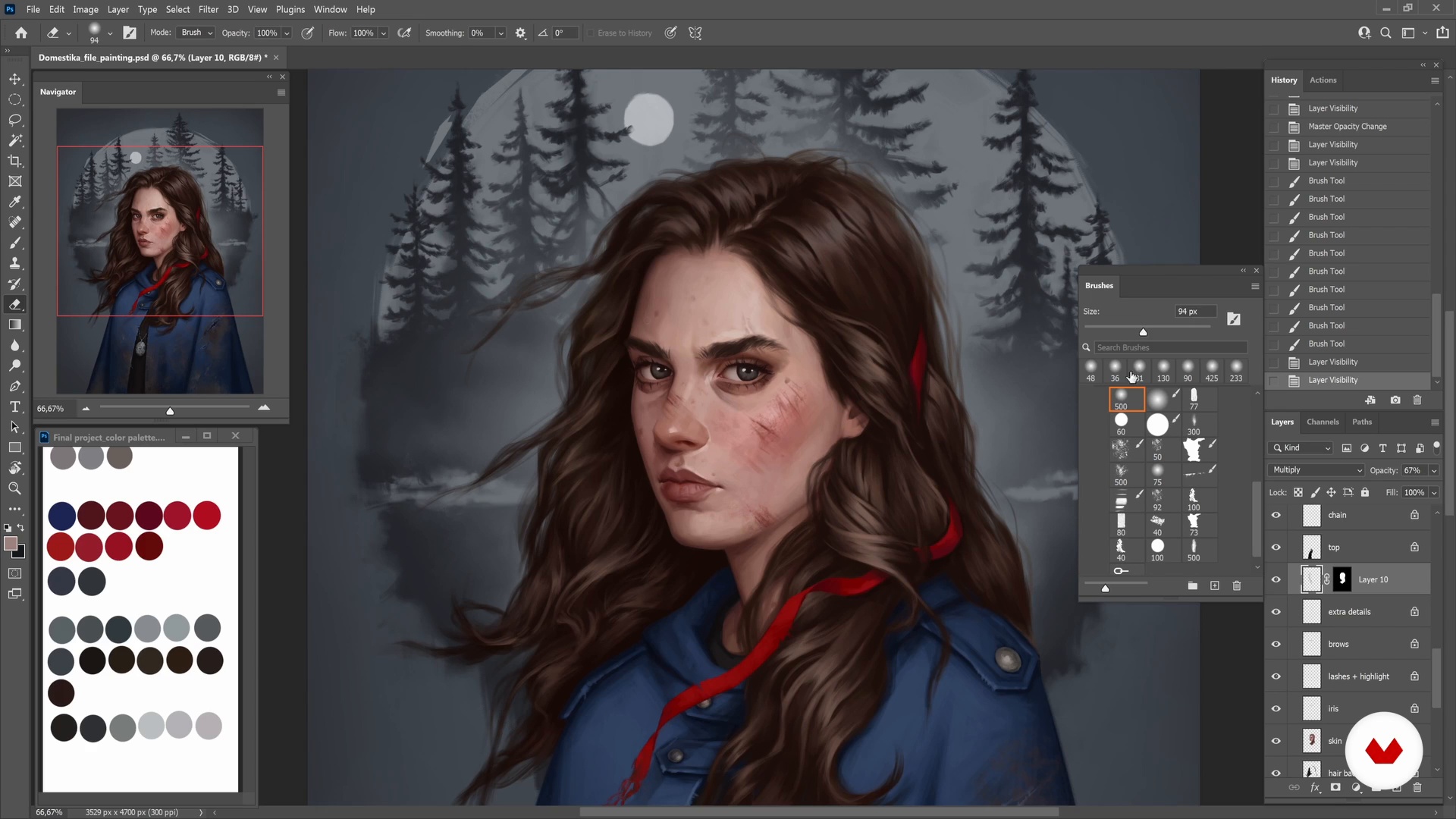Open the Filter menu

(208, 9)
